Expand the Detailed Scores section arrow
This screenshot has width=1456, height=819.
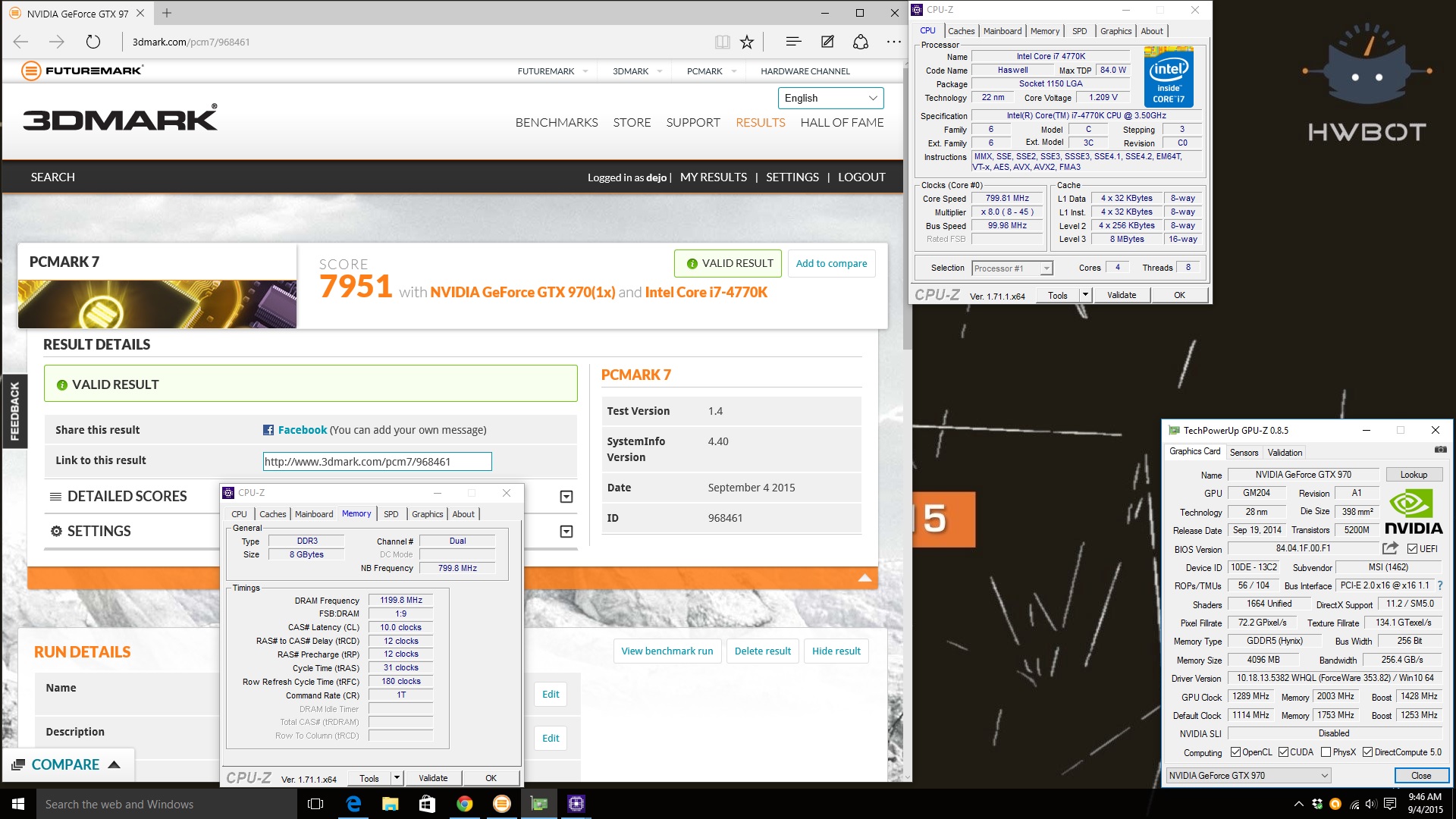566,497
